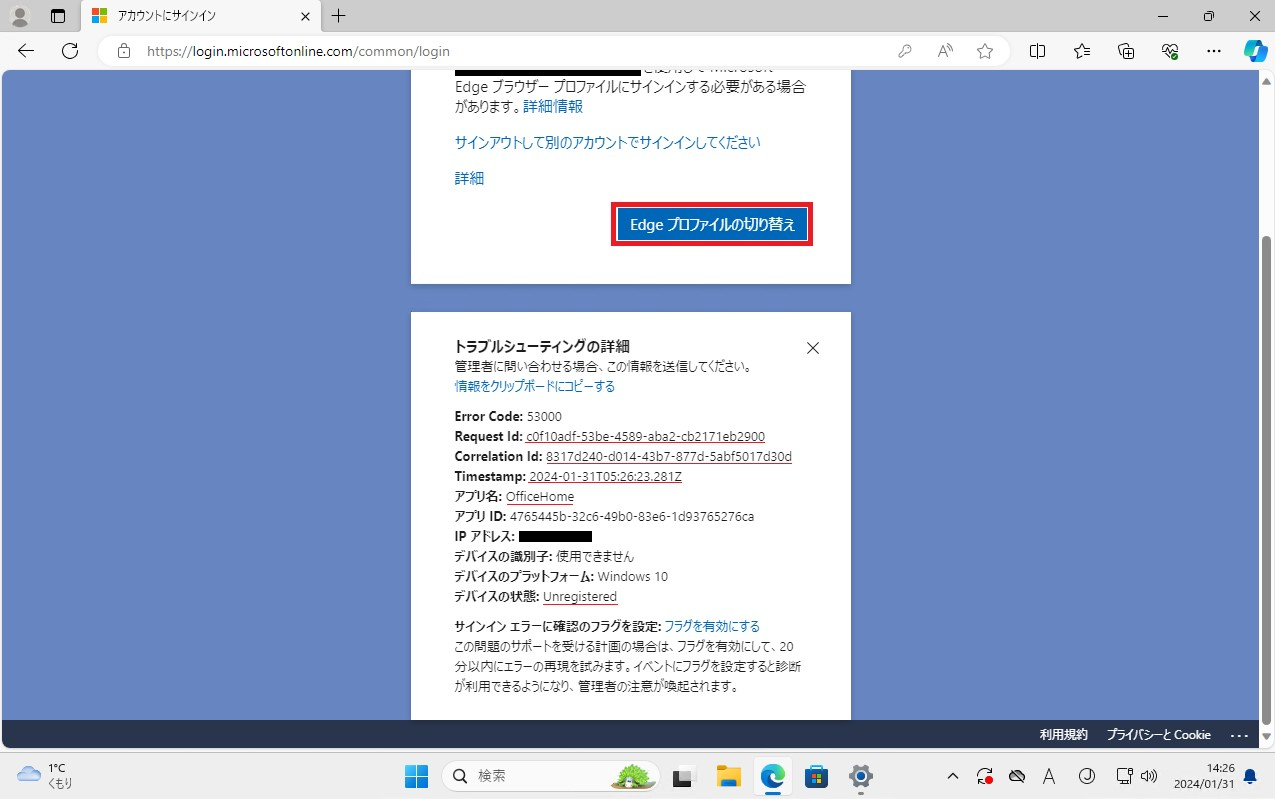Screen dimensions: 1275x799
Task: Click the フラグを有効にする link
Action: [x=712, y=626]
